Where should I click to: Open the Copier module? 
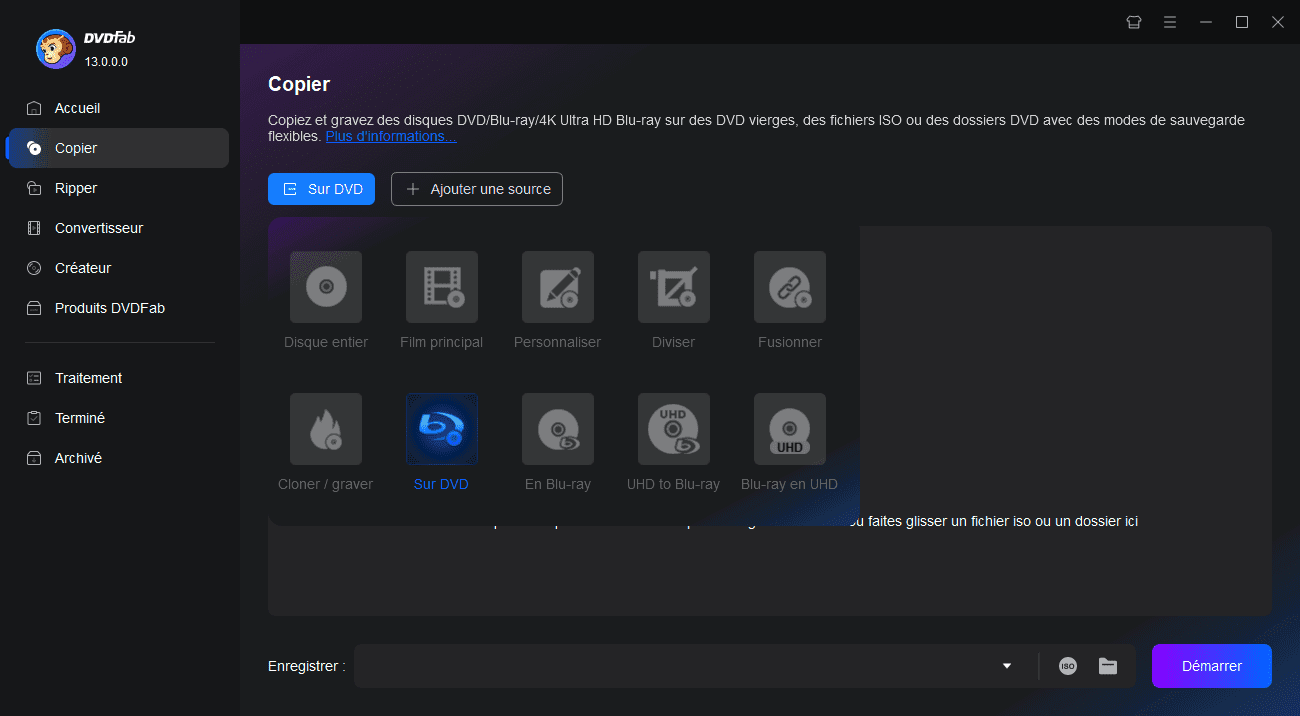(x=119, y=148)
